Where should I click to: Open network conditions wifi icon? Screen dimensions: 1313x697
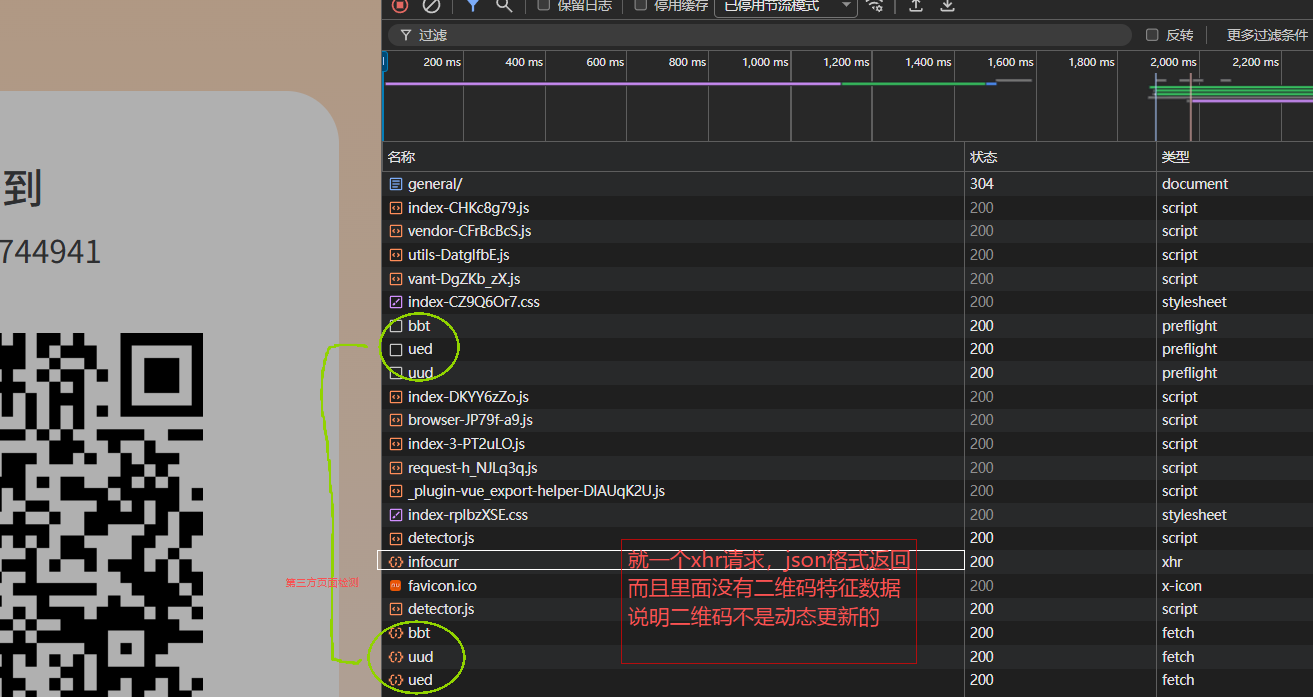pos(876,5)
